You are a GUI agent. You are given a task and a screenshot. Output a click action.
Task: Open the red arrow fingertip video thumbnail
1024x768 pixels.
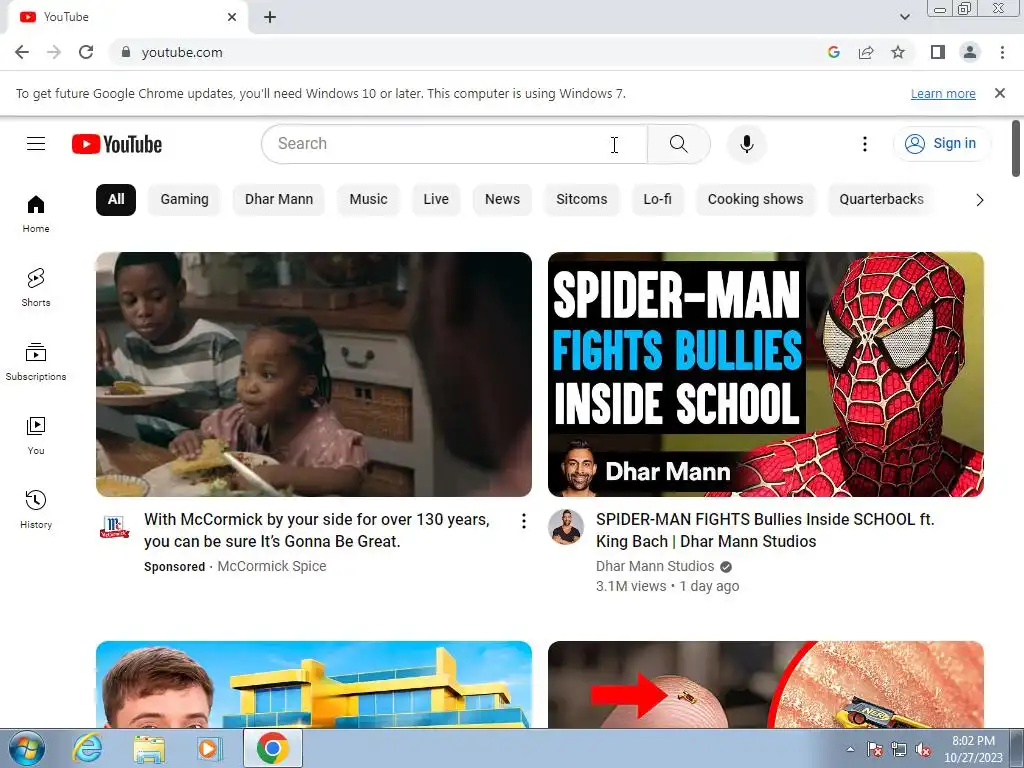point(765,684)
